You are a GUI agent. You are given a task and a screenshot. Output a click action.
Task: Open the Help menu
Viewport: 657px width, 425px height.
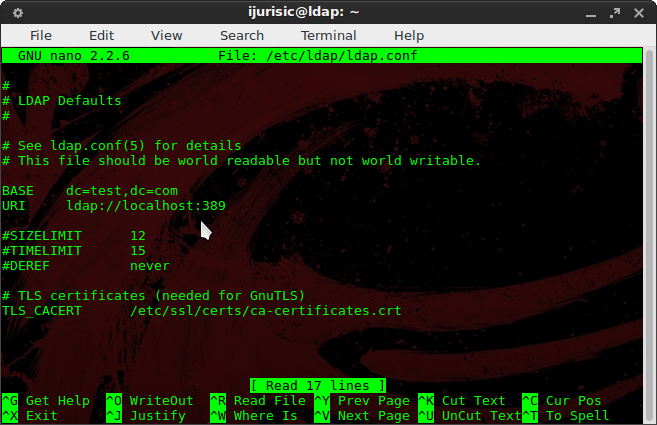coord(409,36)
